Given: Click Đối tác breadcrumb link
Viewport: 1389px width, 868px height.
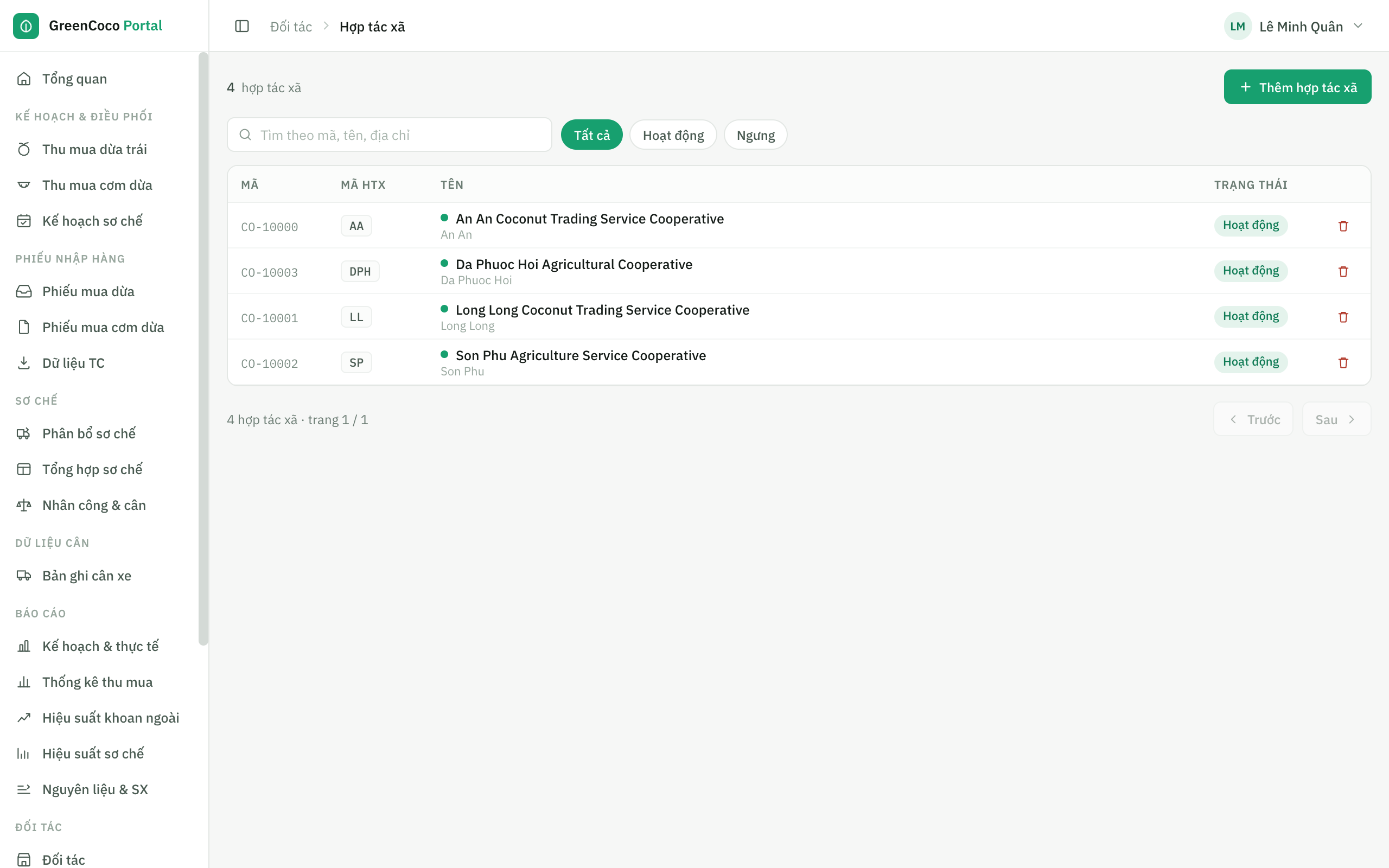Looking at the screenshot, I should point(291,27).
